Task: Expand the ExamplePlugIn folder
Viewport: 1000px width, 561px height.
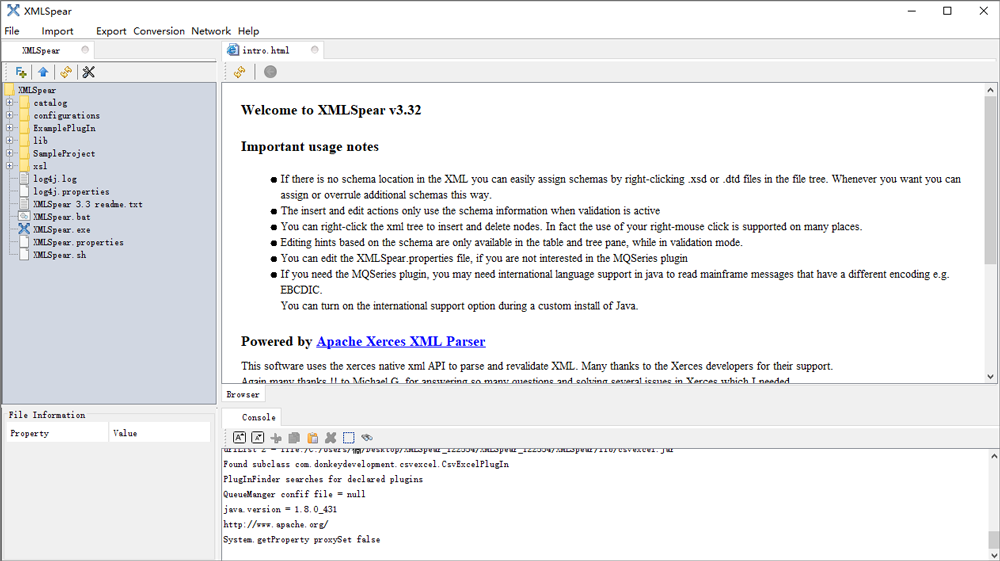Action: tap(10, 128)
